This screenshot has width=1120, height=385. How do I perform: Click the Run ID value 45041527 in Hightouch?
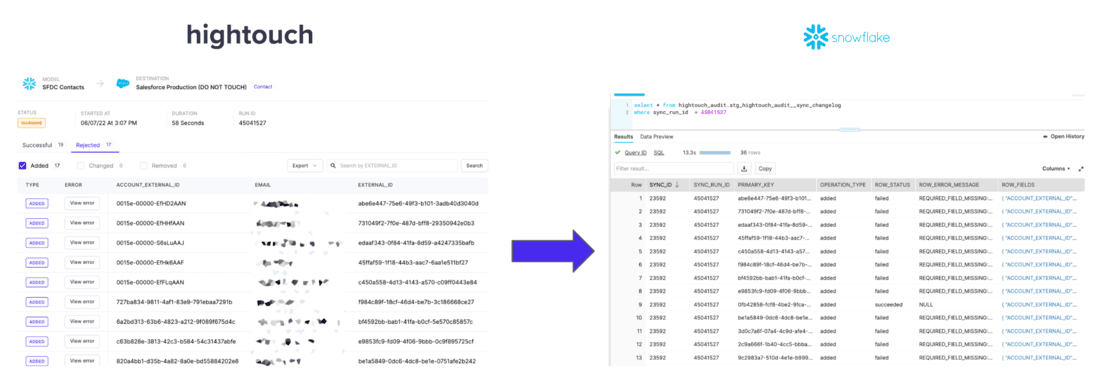tap(251, 123)
